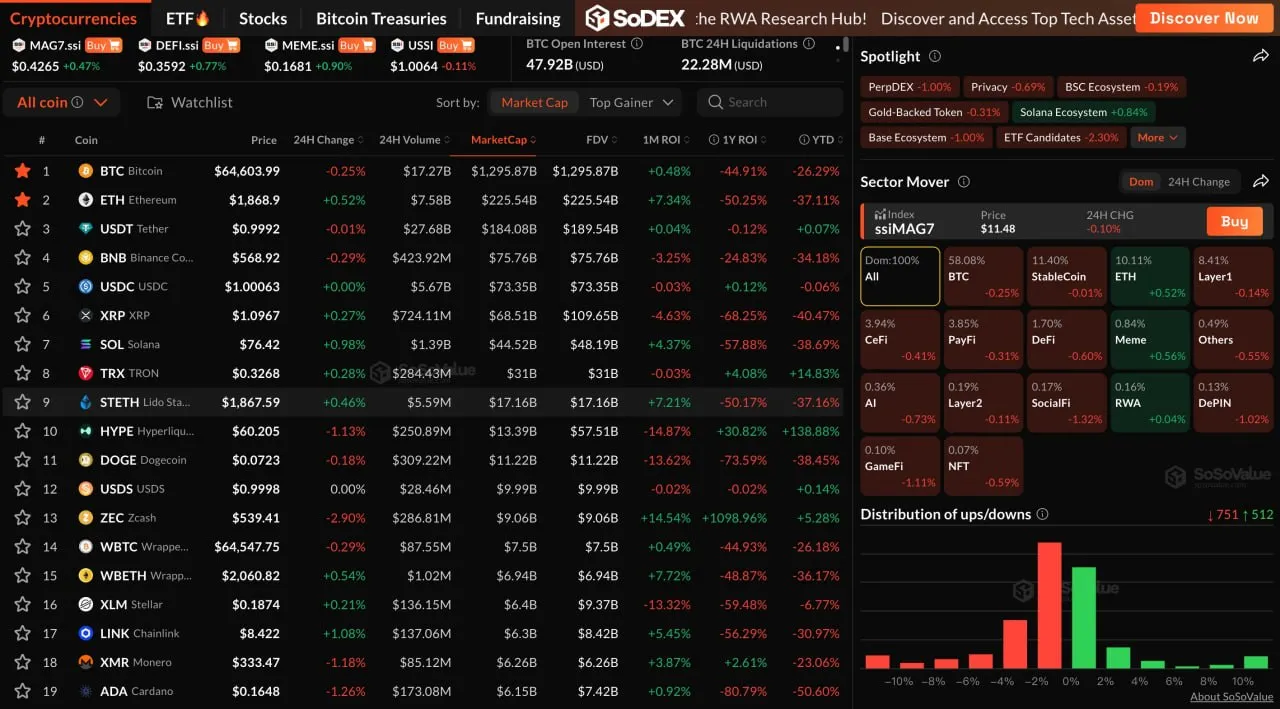Select the BTC 58.08% sector tile
Image resolution: width=1280 pixels, height=709 pixels.
(x=984, y=276)
